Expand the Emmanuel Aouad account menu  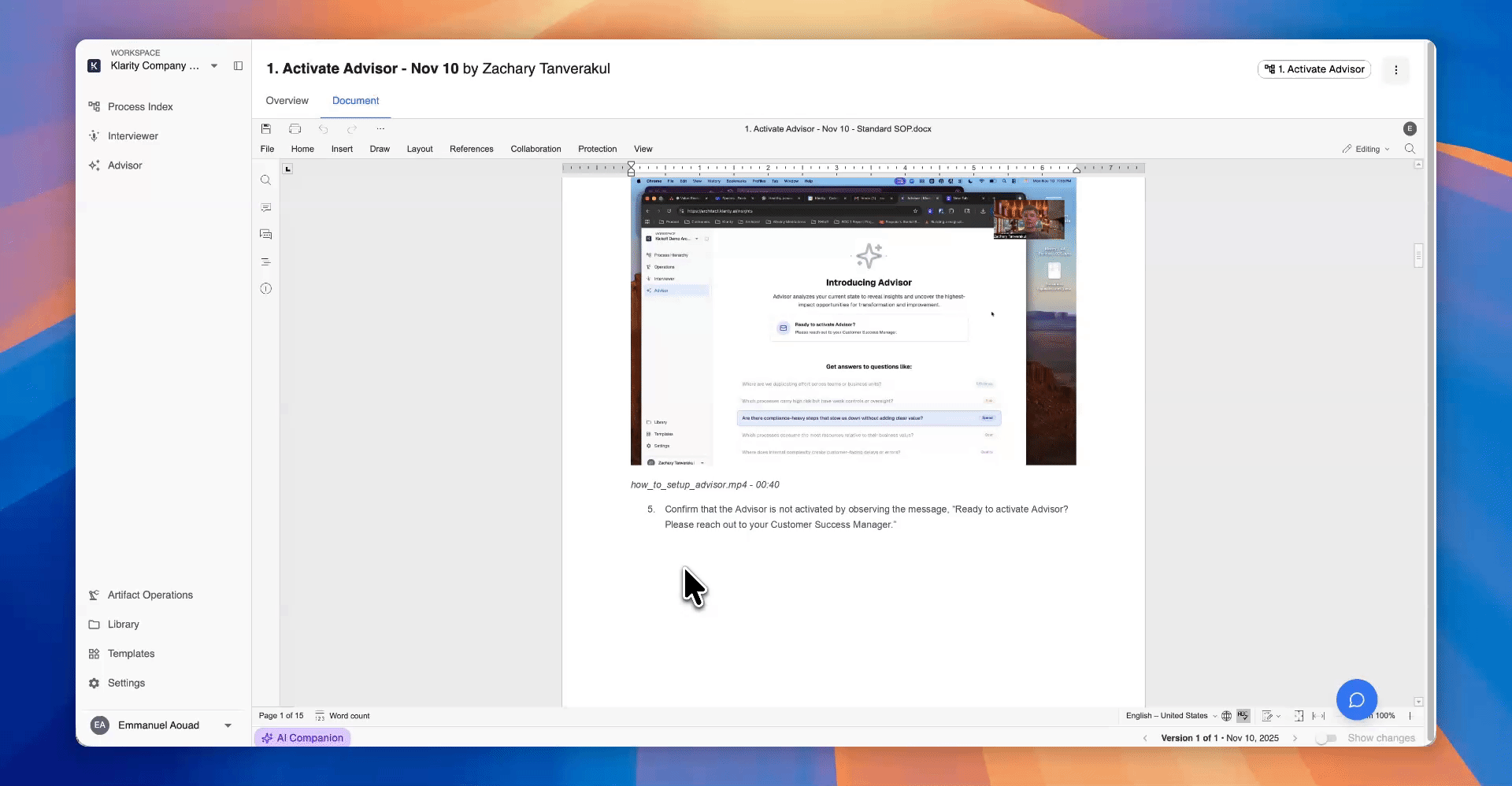click(228, 725)
